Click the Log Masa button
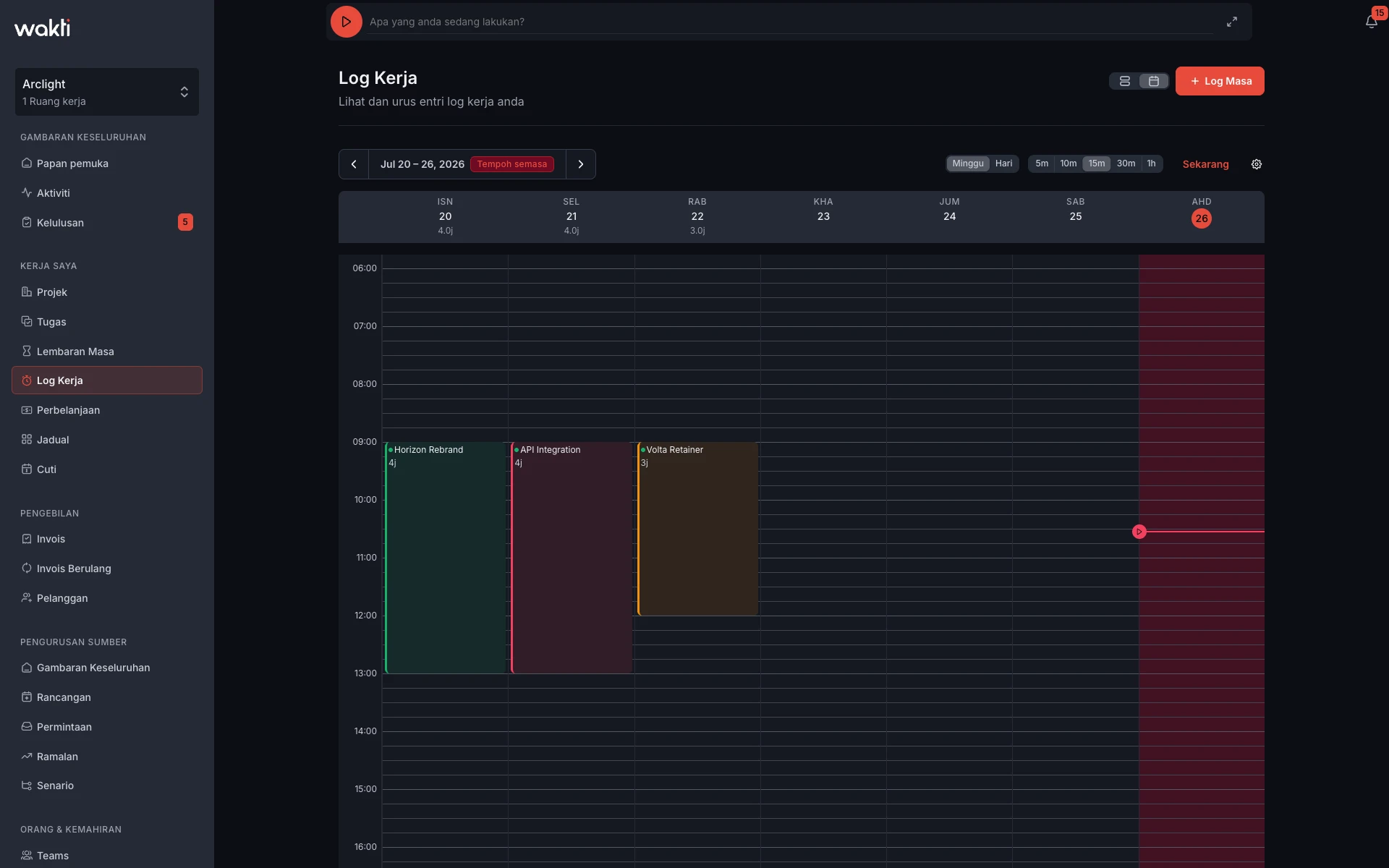This screenshot has width=1389, height=868. pos(1220,81)
